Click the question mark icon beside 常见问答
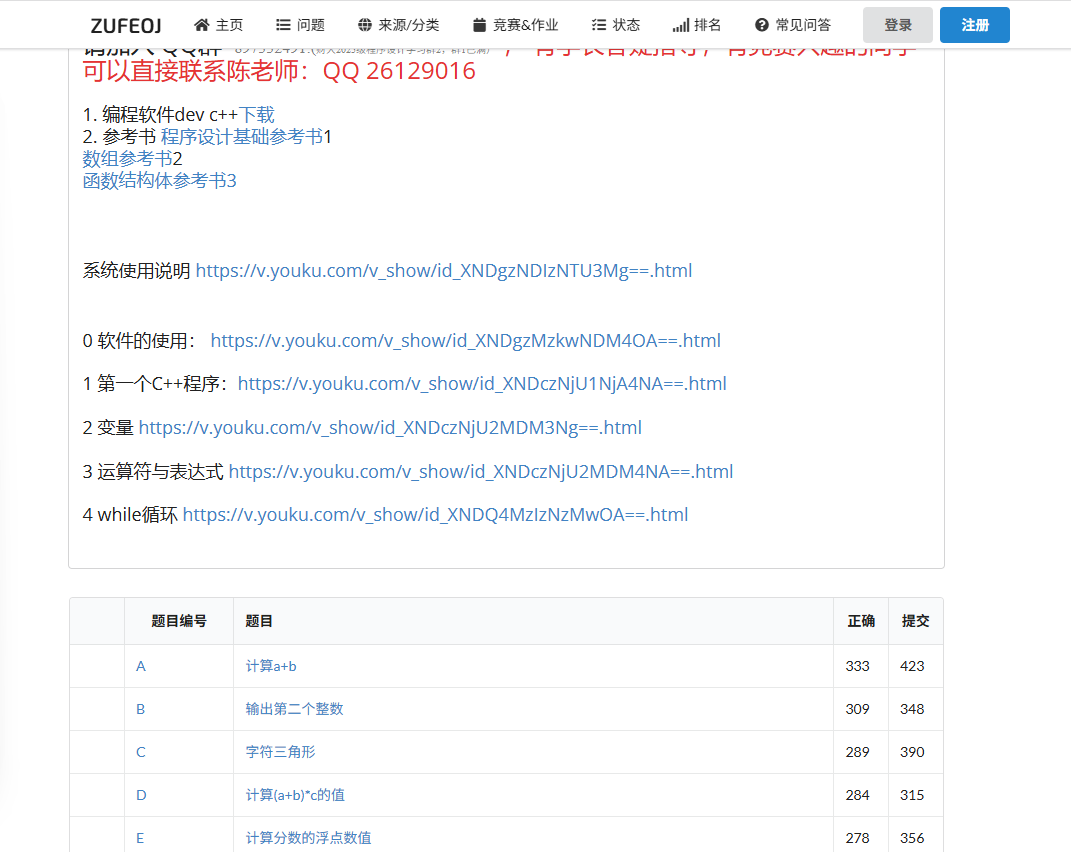Image resolution: width=1071 pixels, height=852 pixels. pyautogui.click(x=762, y=25)
